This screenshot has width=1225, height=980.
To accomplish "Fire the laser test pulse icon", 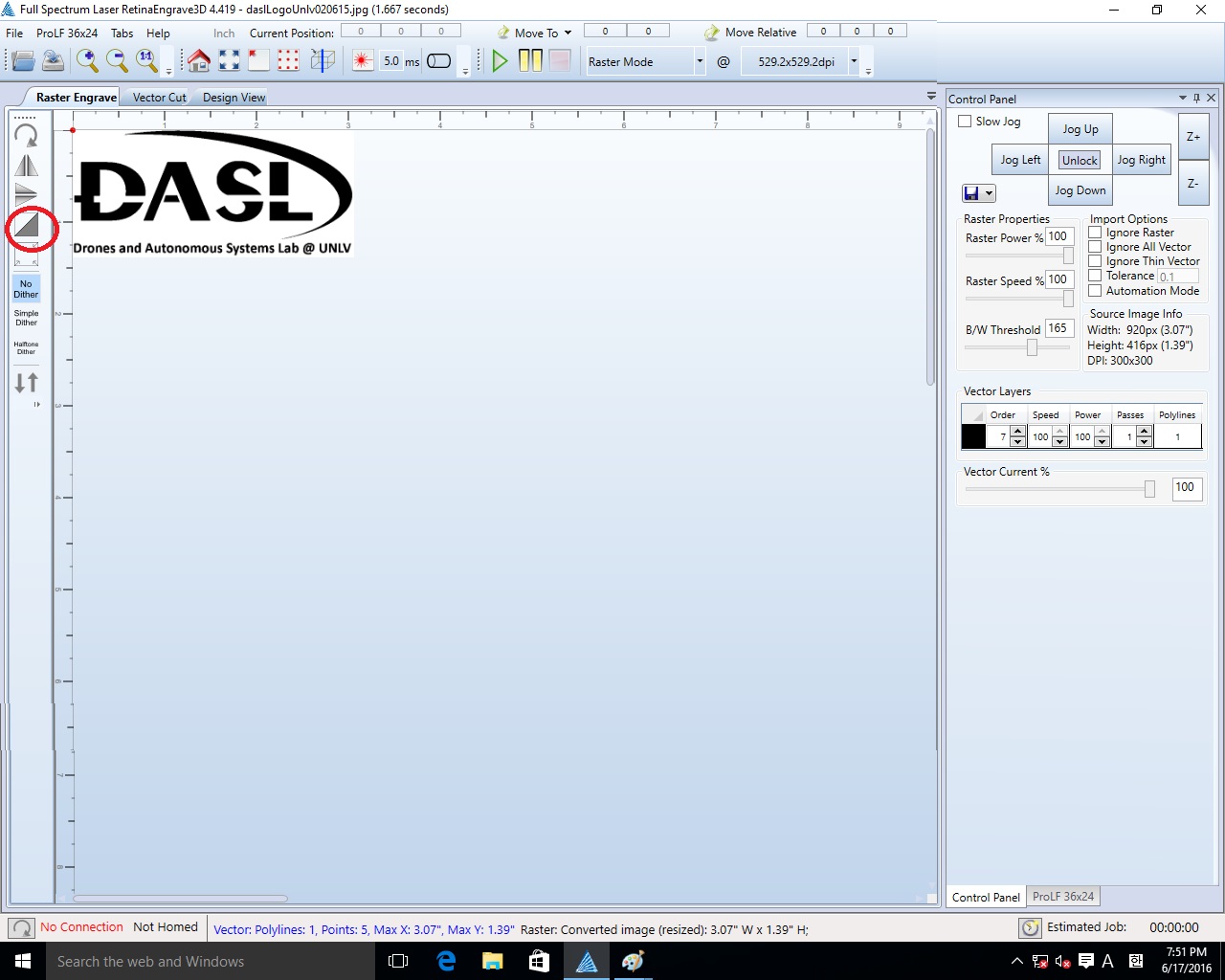I will (363, 61).
